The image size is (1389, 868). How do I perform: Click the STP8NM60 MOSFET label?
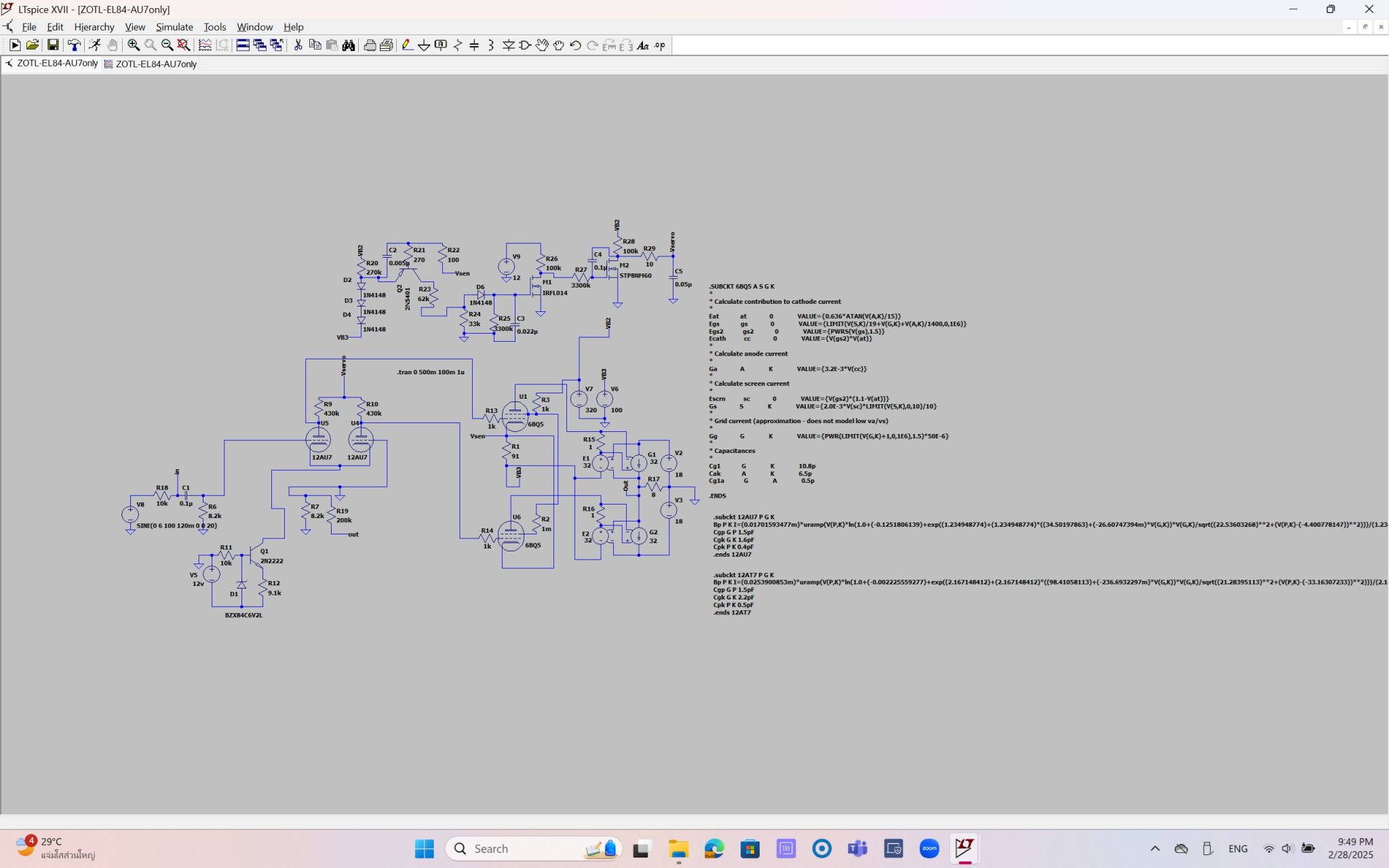click(635, 276)
